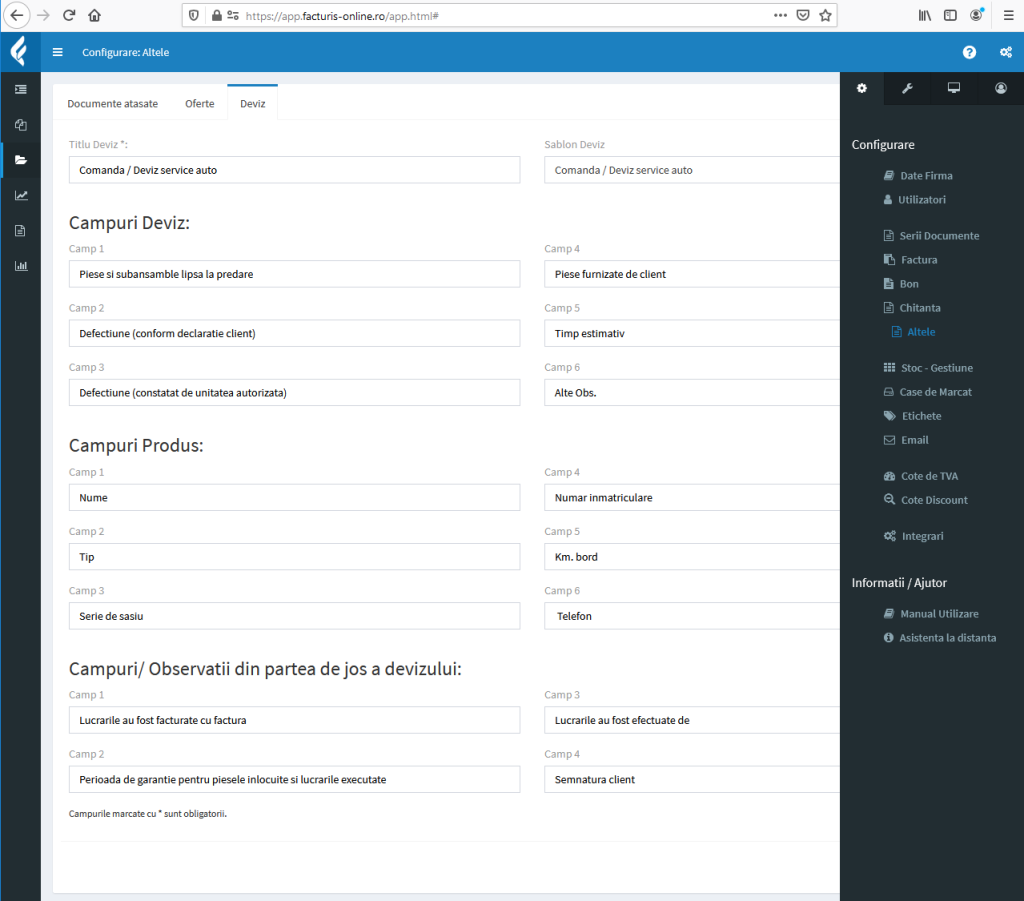This screenshot has height=901, width=1024.
Task: Click the browser back arrow
Action: [16, 15]
